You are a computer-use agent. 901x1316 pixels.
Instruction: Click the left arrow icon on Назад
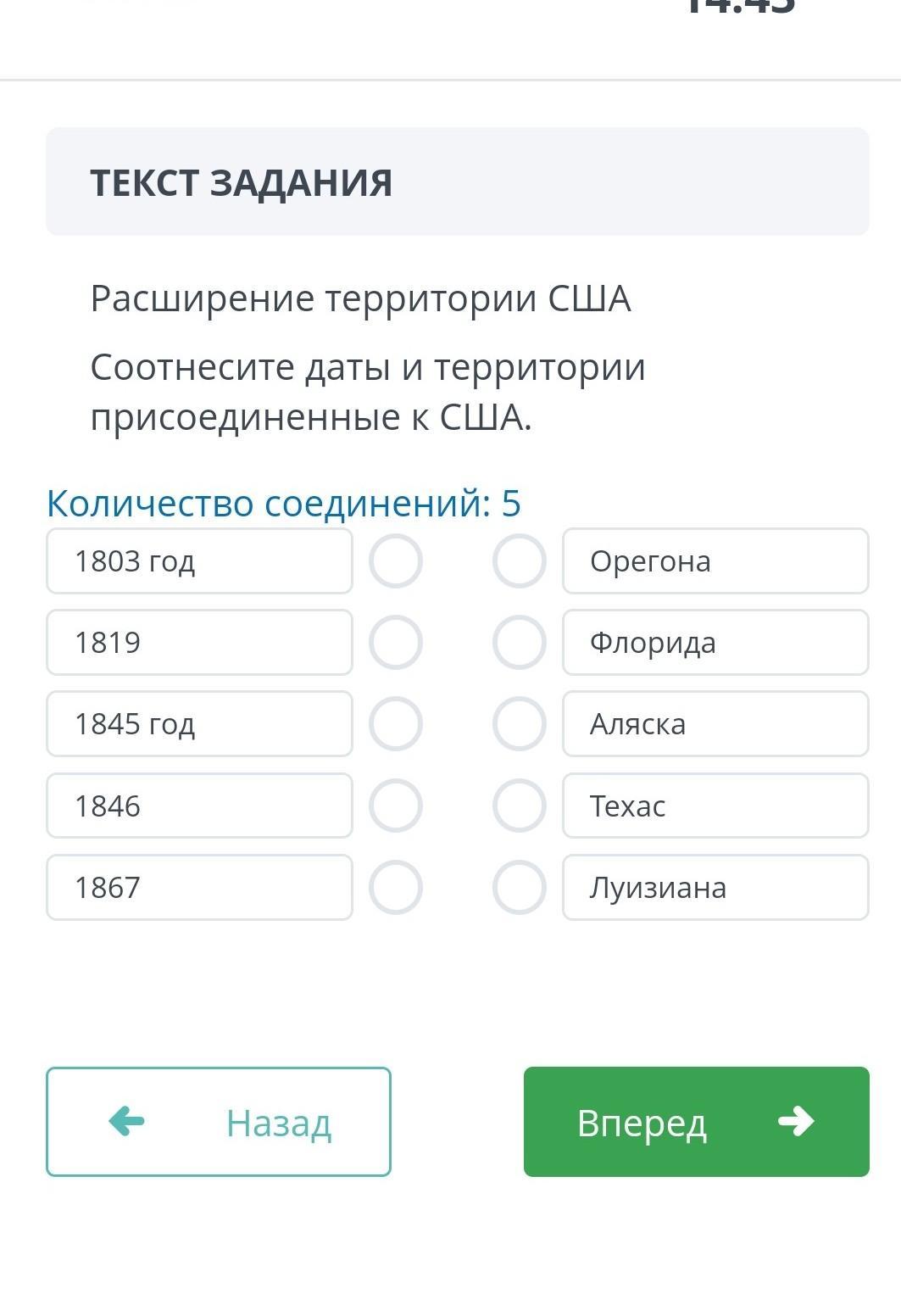click(x=127, y=1121)
